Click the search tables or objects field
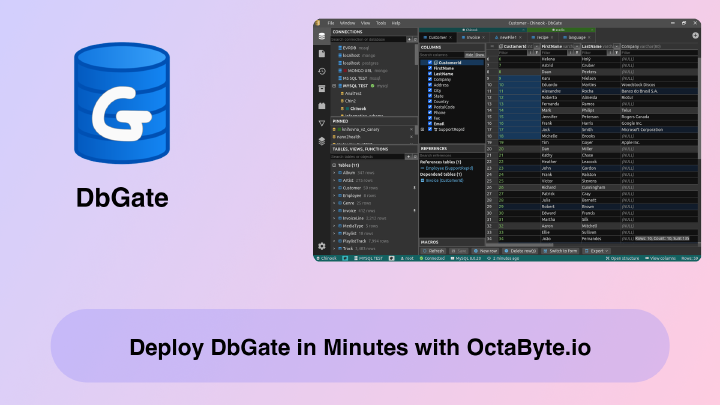 tap(367, 157)
